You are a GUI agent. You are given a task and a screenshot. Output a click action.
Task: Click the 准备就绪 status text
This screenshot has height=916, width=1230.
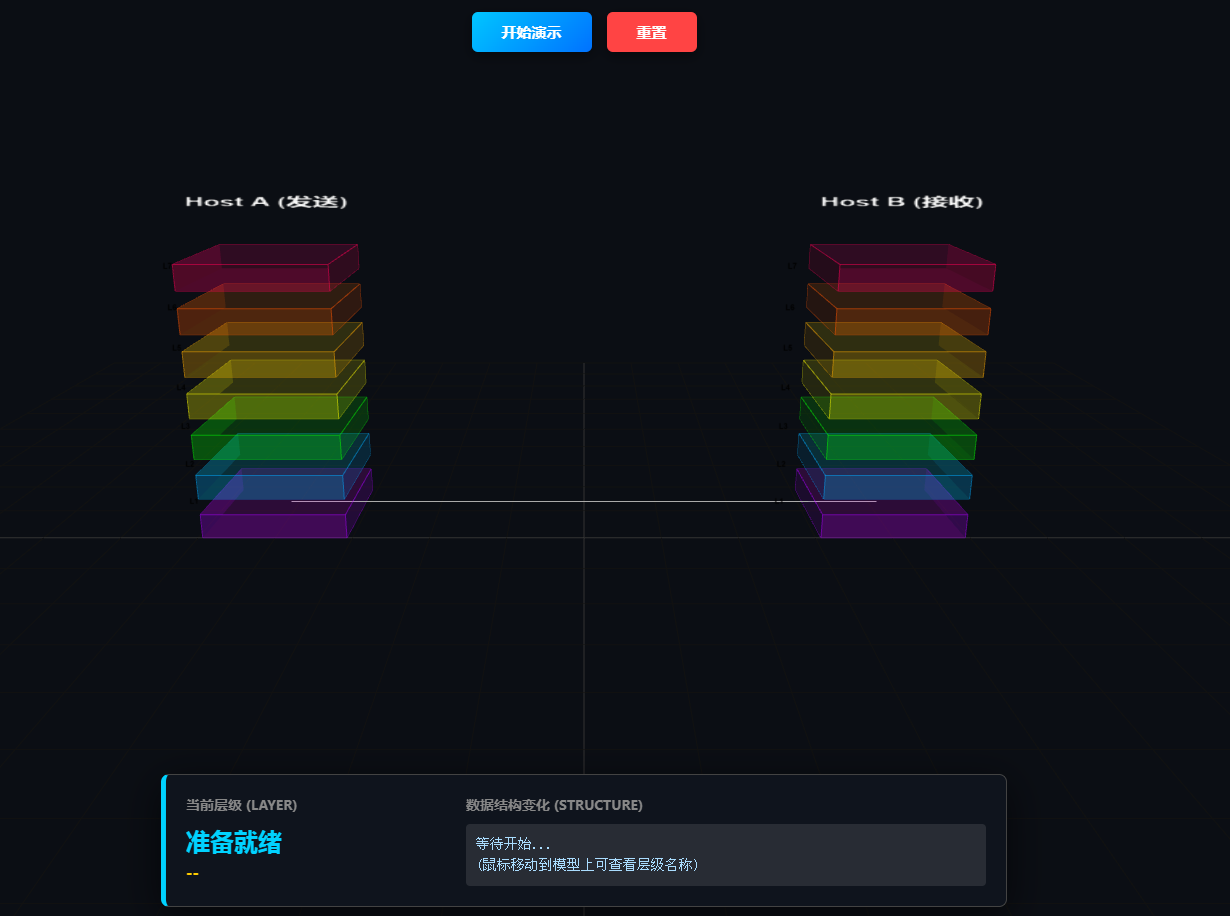pyautogui.click(x=232, y=843)
